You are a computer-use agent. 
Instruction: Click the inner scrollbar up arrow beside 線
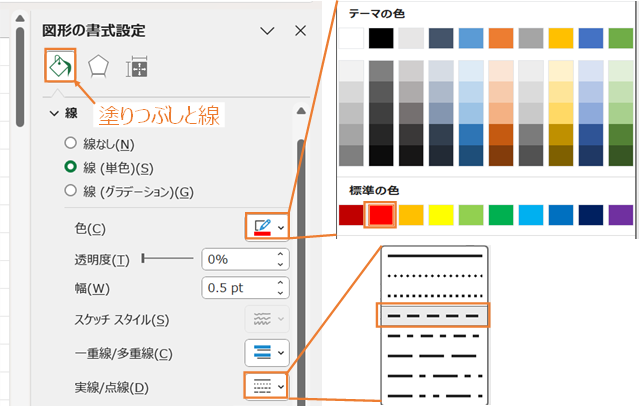[301, 111]
